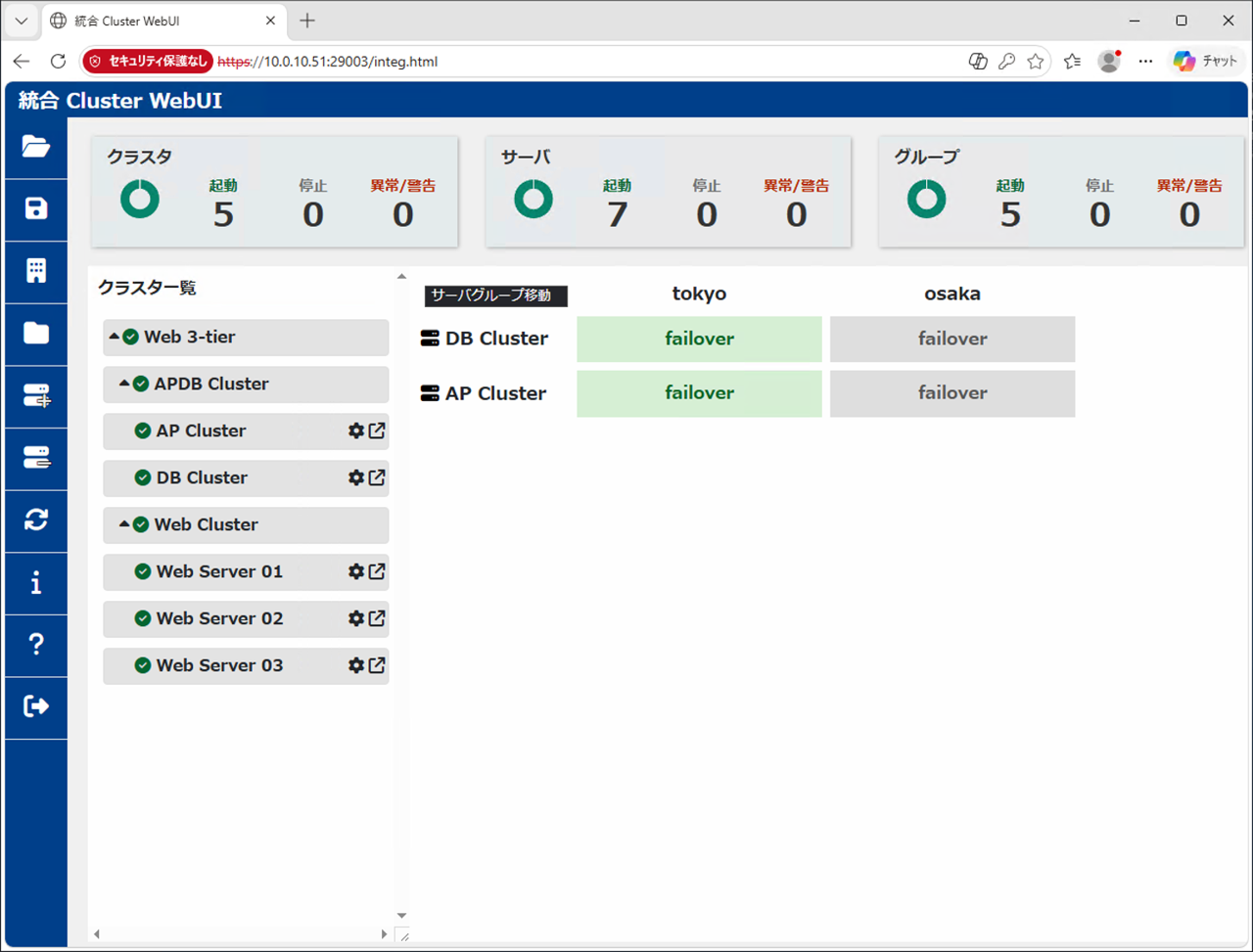
Task: Collapse the APDB Cluster tree node
Action: [124, 384]
